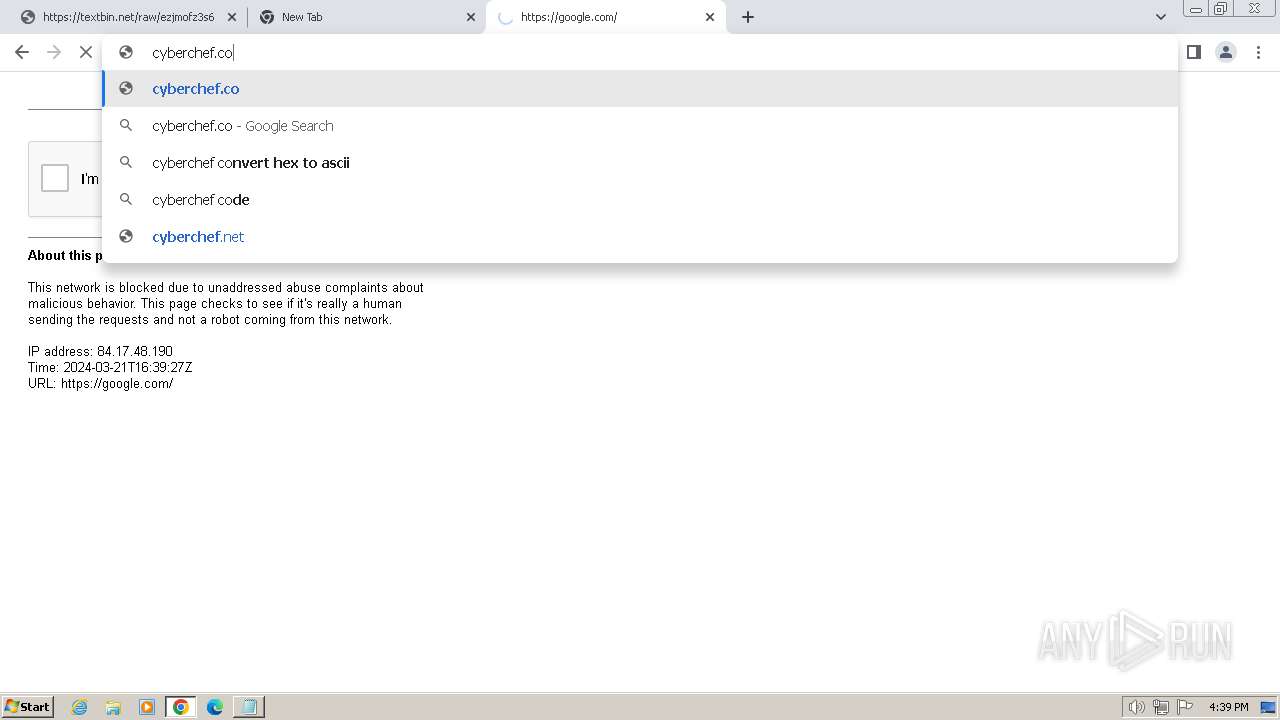
Task: Select the Chrome taskbar icon
Action: click(181, 707)
